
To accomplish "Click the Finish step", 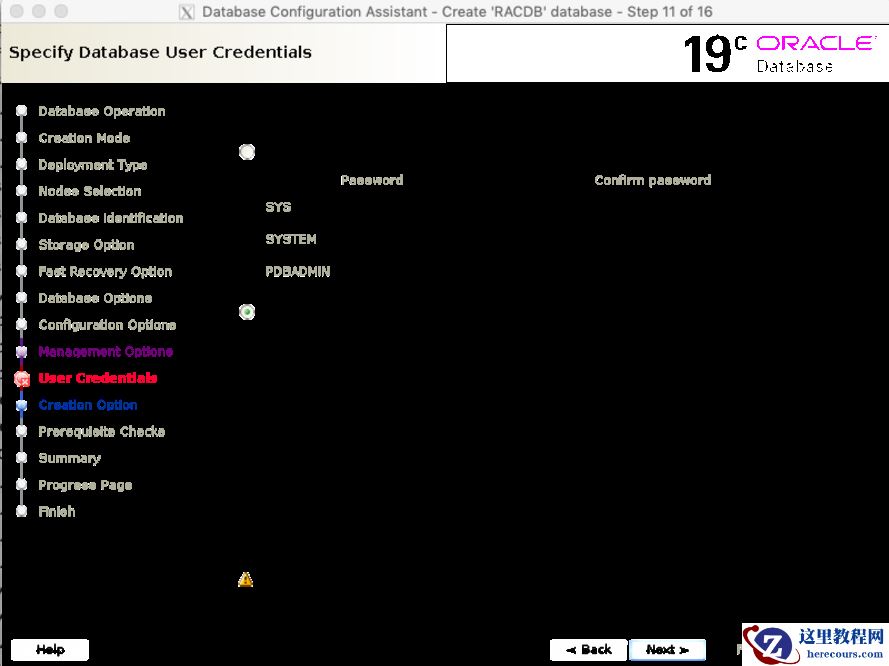I will (x=57, y=511).
